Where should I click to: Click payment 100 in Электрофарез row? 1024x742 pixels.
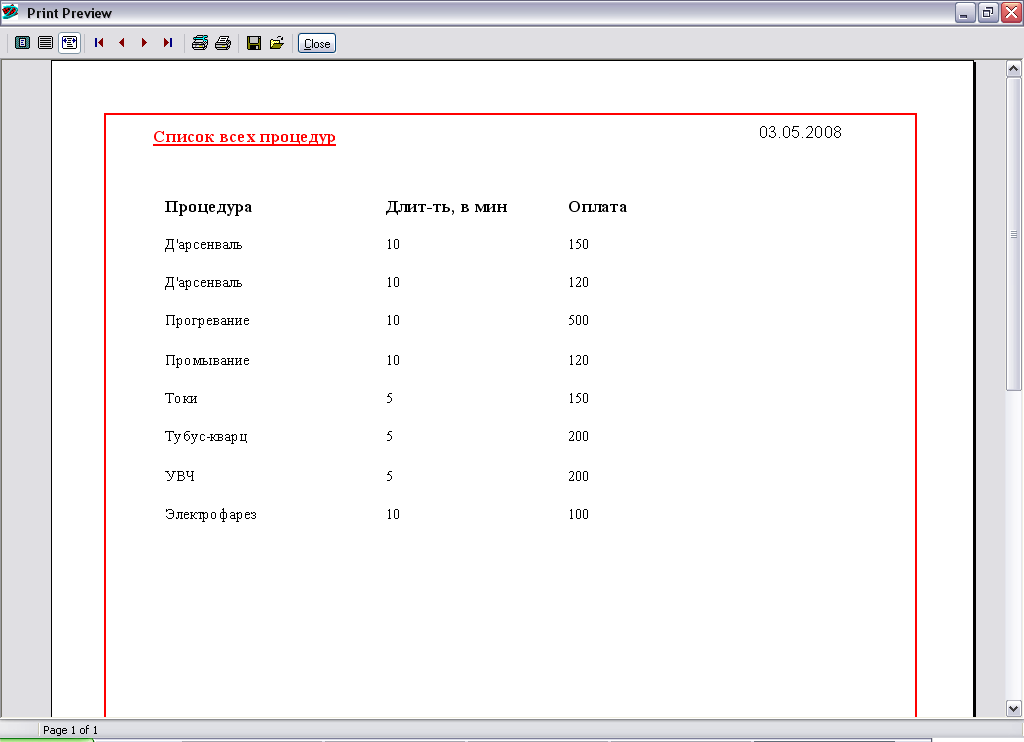click(x=579, y=514)
